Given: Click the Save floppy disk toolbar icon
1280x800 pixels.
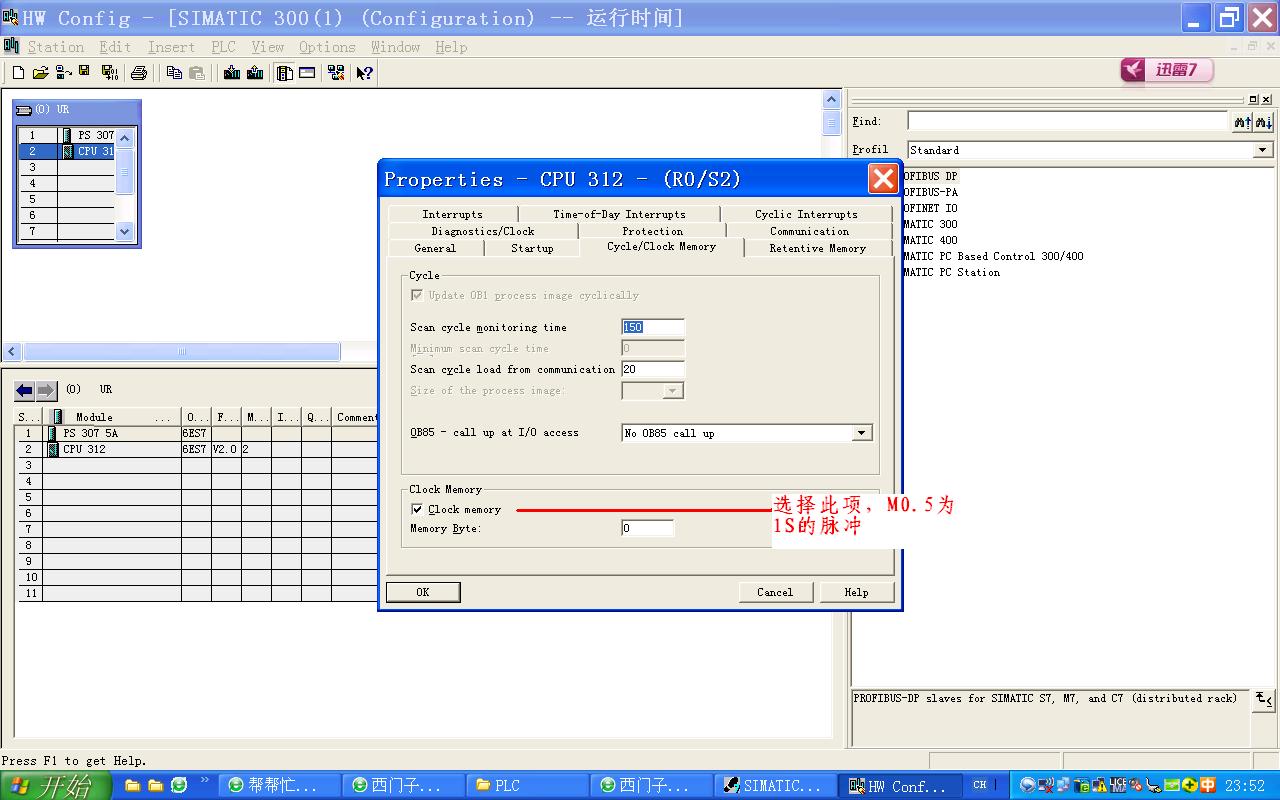Looking at the screenshot, I should point(85,72).
